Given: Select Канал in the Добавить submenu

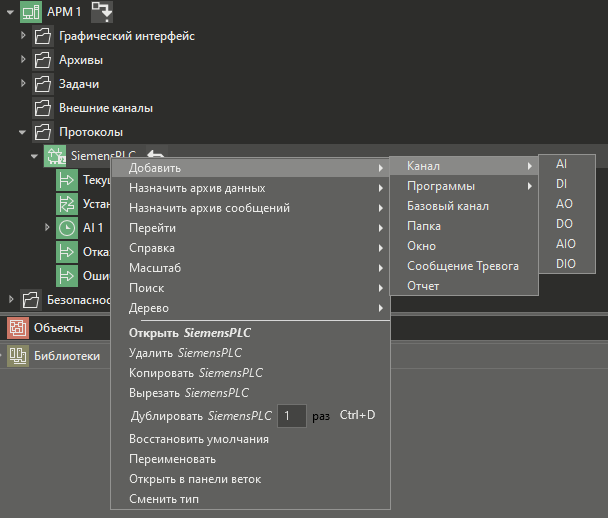Looking at the screenshot, I should 464,166.
